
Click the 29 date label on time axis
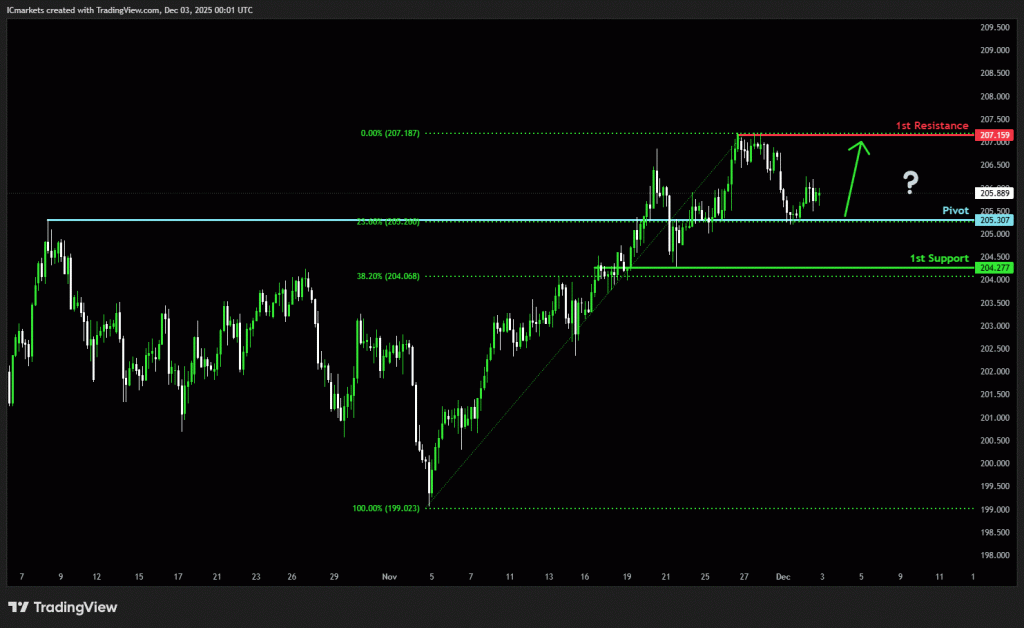click(x=335, y=577)
